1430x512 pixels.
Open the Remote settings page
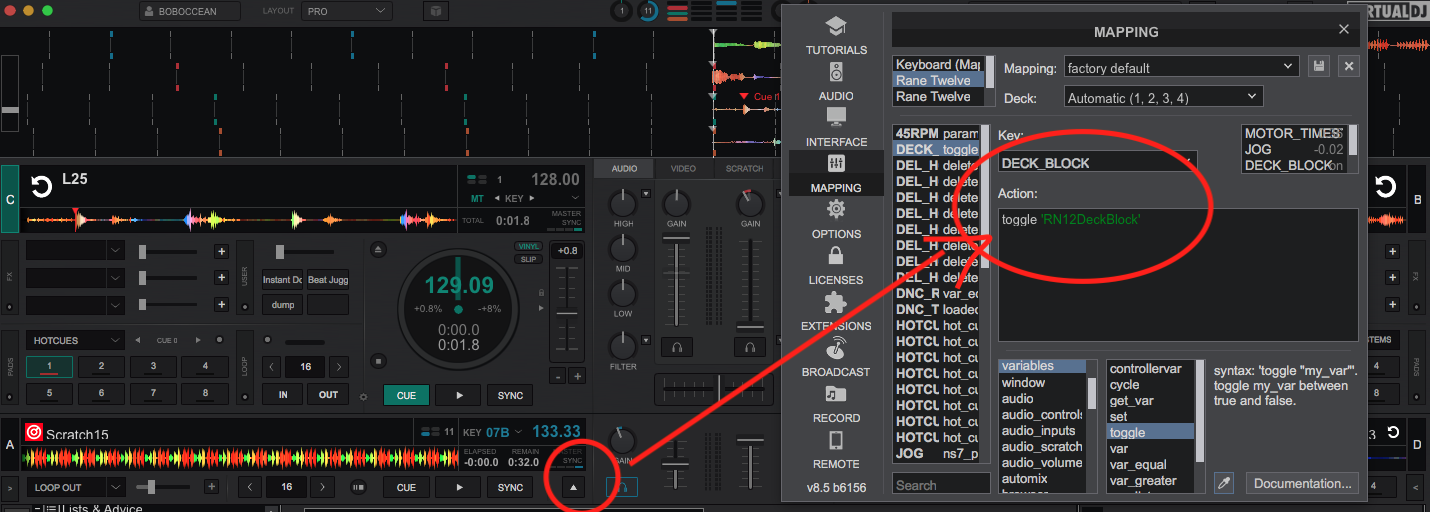pos(836,449)
